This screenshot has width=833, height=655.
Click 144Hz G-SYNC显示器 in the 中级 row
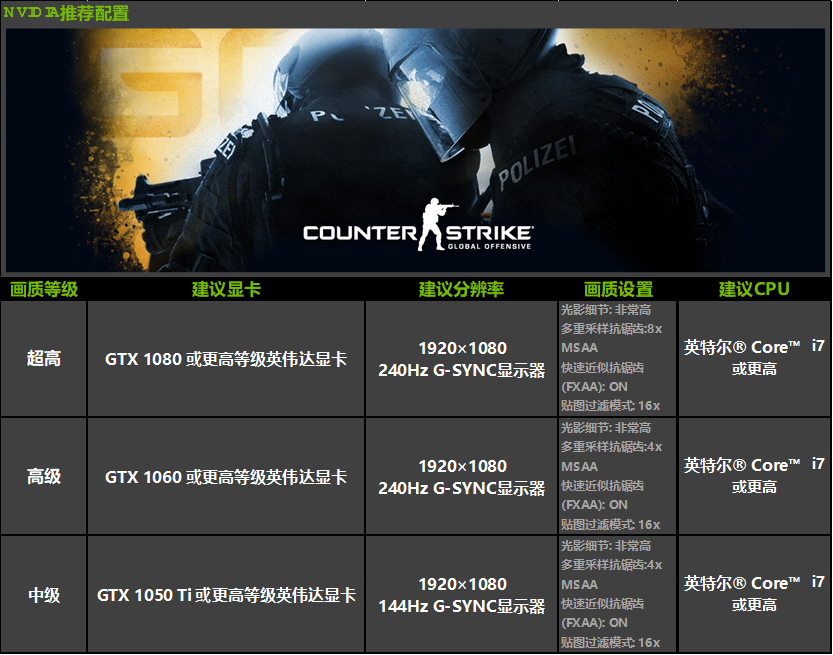pyautogui.click(x=462, y=606)
